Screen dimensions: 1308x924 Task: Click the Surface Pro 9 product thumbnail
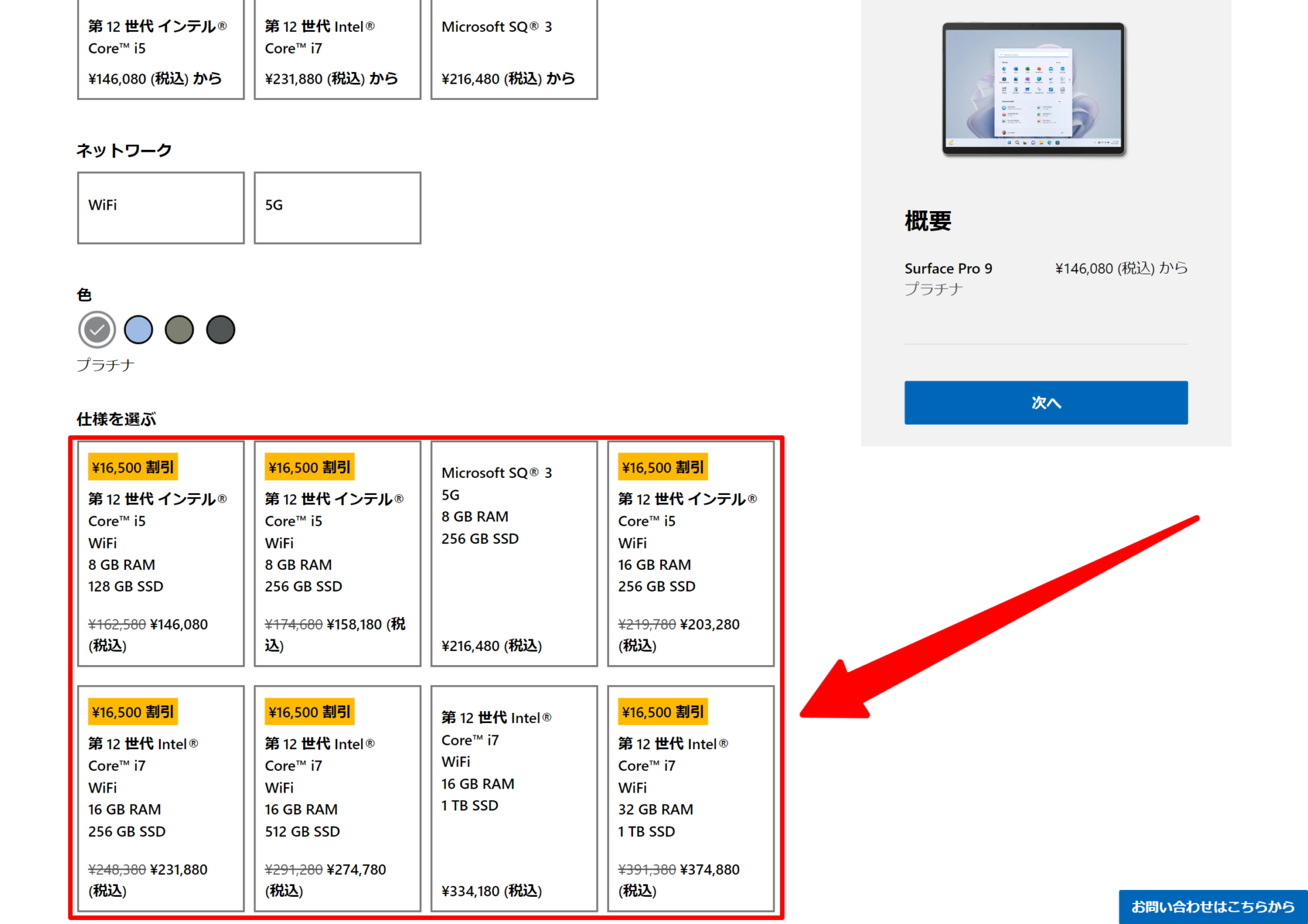(1033, 89)
